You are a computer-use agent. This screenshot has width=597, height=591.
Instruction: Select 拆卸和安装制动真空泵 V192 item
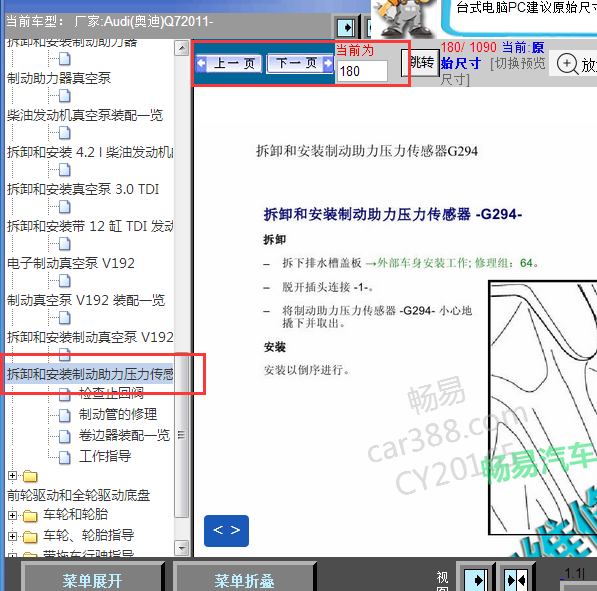pyautogui.click(x=90, y=337)
